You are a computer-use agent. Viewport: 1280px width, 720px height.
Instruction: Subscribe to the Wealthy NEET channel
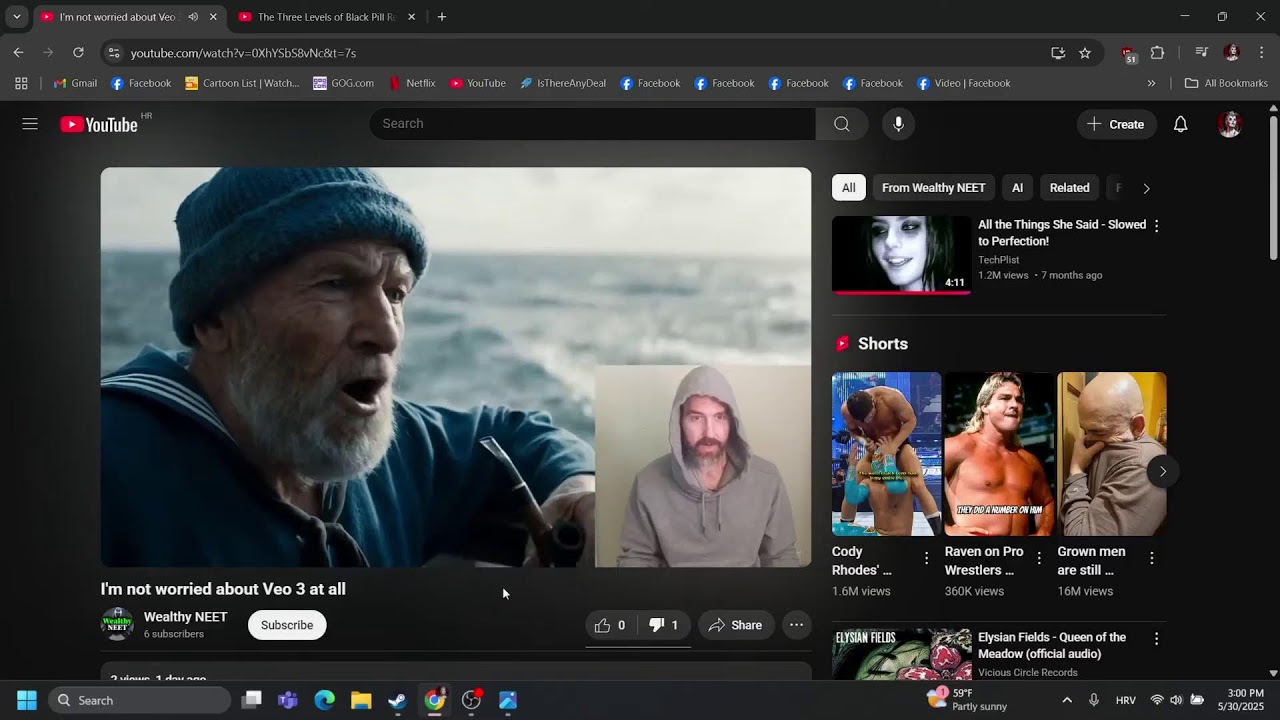pos(287,625)
